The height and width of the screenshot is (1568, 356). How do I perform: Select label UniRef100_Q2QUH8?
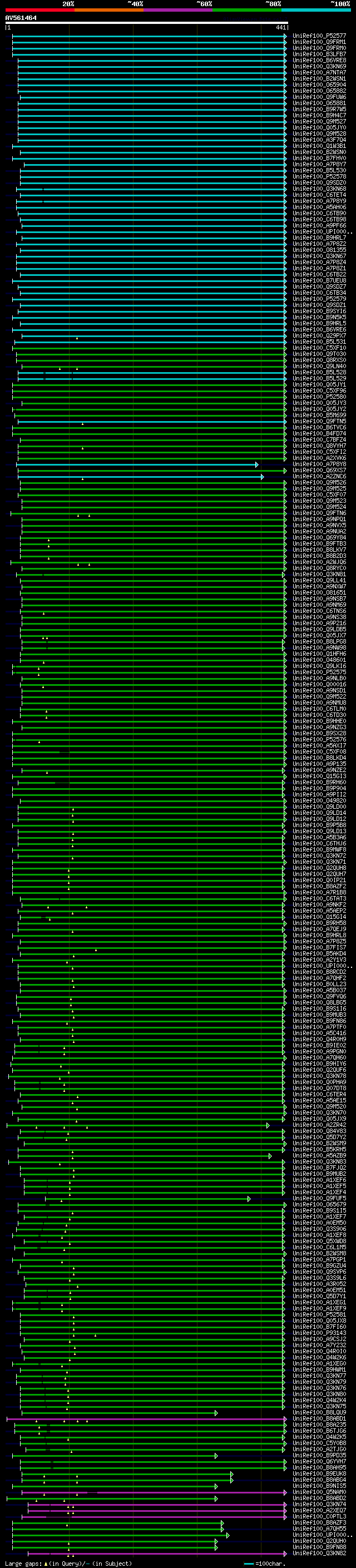click(x=319, y=868)
